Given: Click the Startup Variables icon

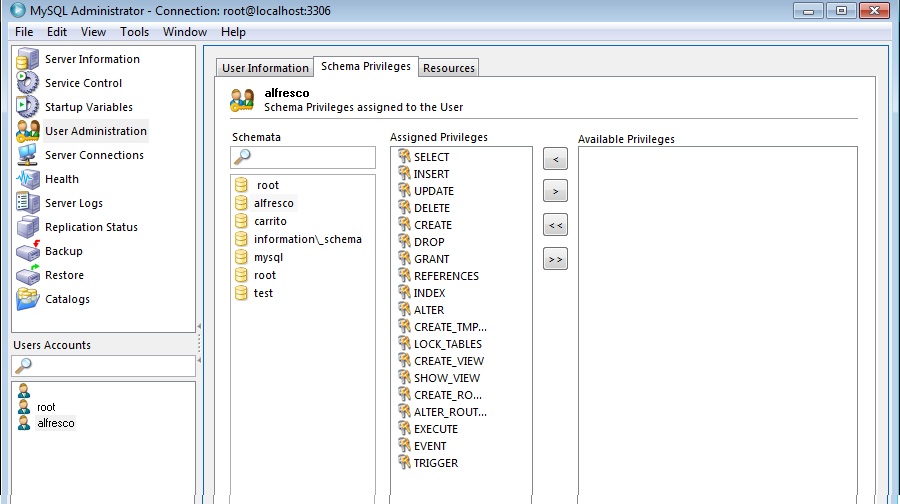Looking at the screenshot, I should pos(27,107).
